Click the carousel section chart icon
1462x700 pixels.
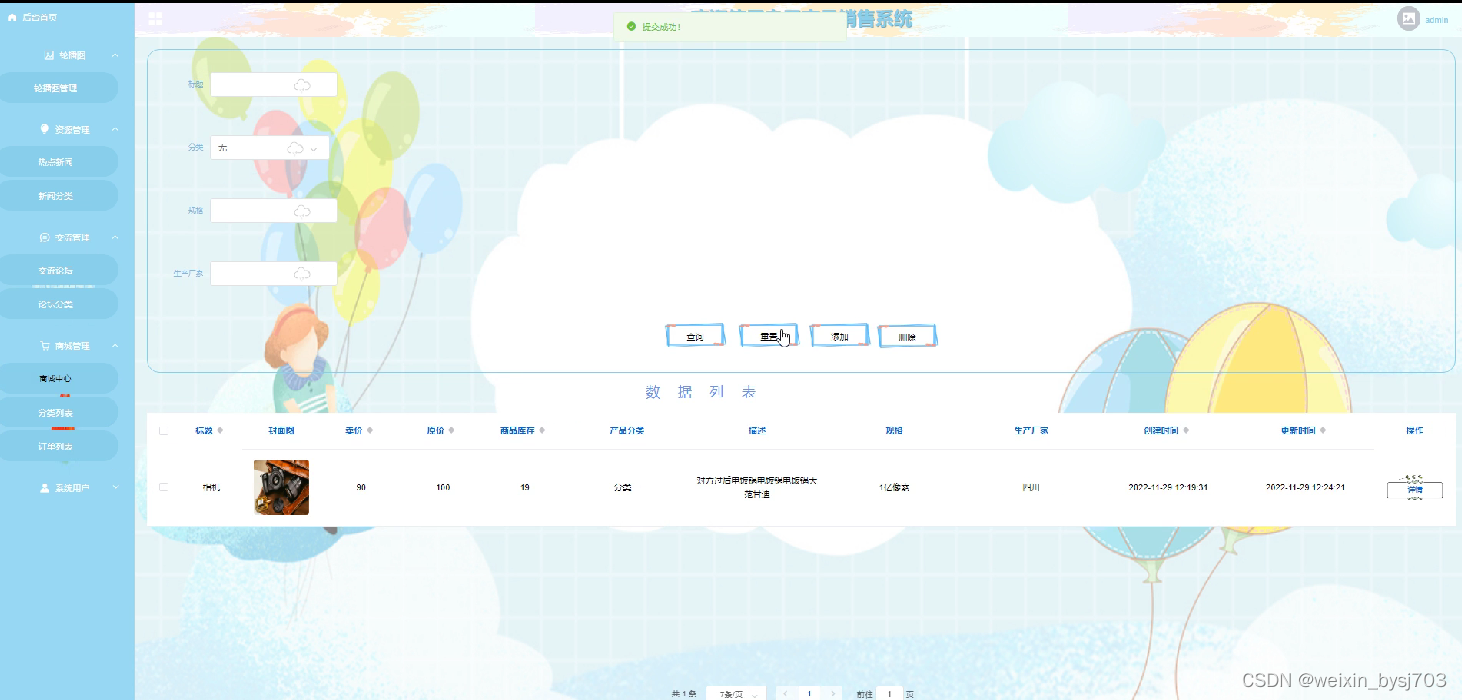(x=49, y=55)
